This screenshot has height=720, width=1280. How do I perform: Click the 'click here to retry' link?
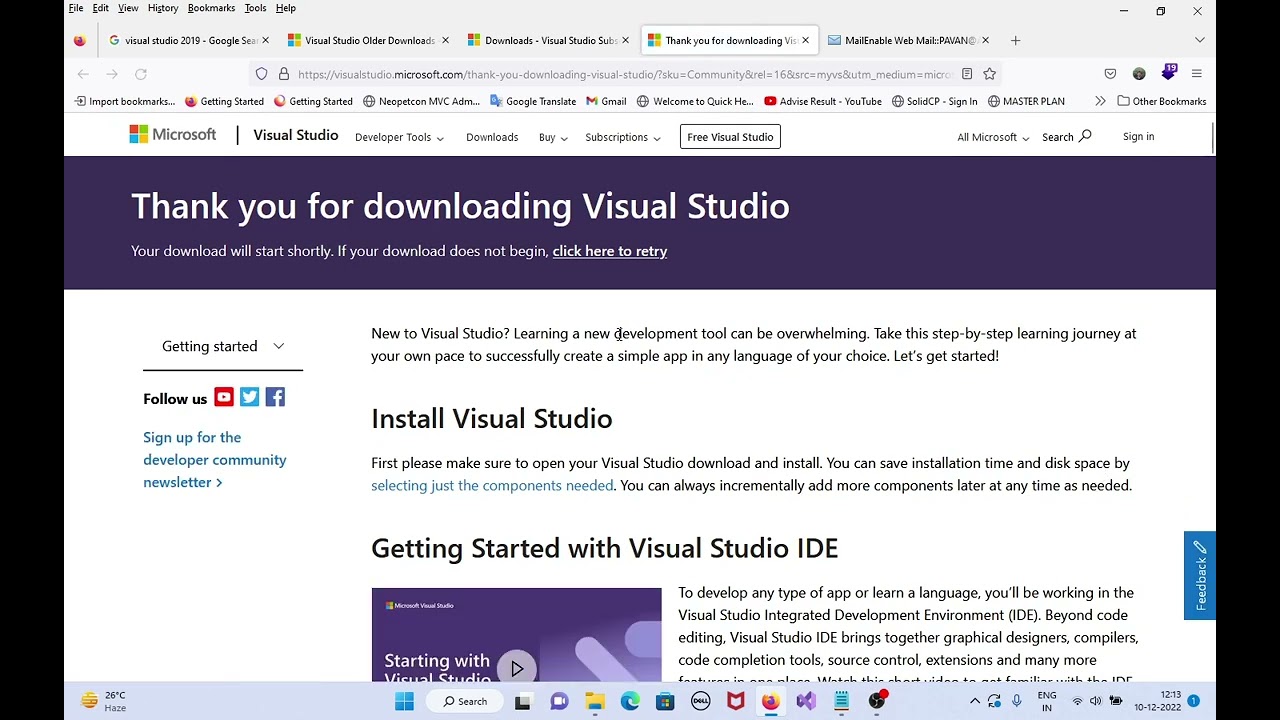click(610, 251)
